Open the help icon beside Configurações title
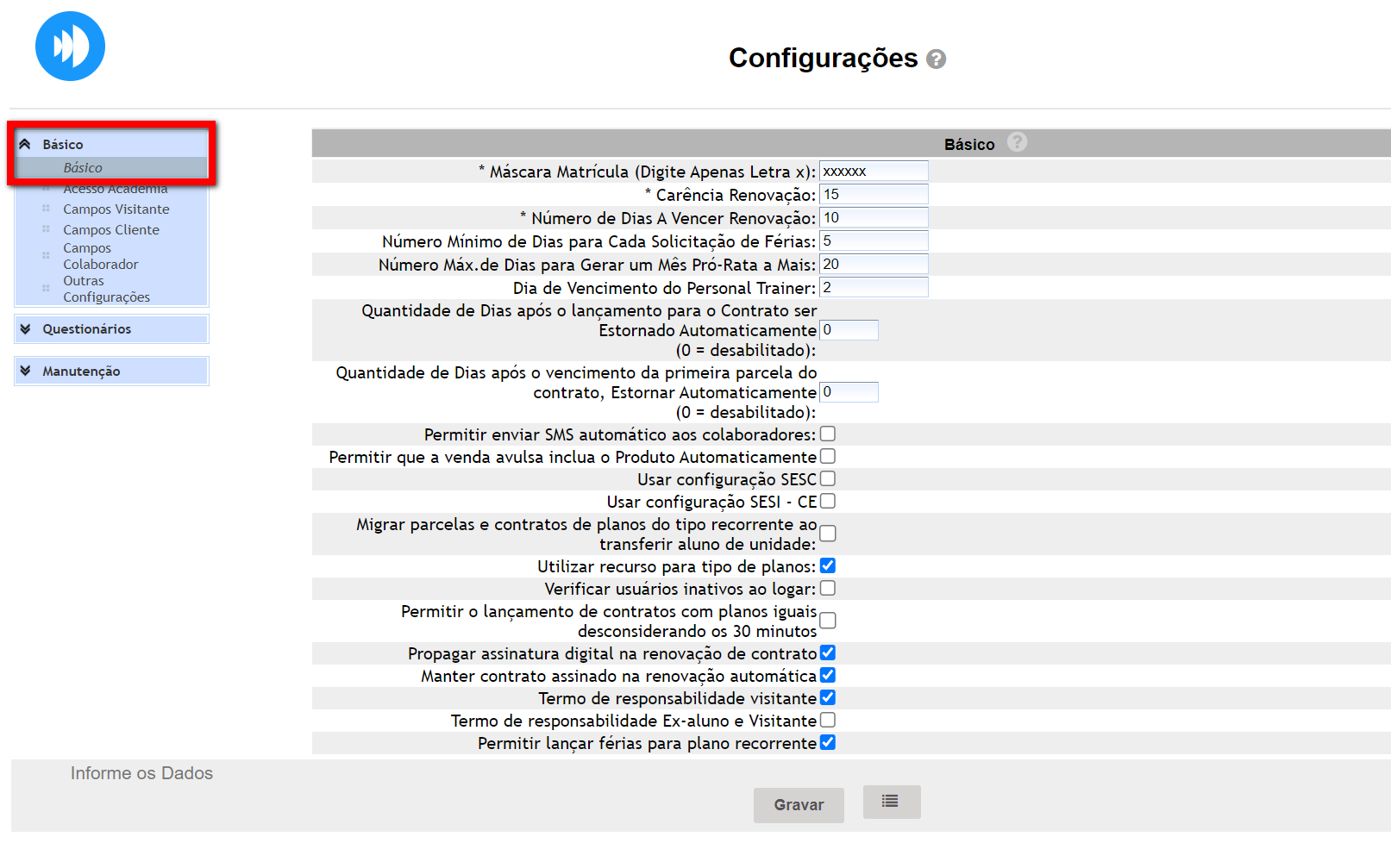1391x868 pixels. pyautogui.click(x=936, y=59)
